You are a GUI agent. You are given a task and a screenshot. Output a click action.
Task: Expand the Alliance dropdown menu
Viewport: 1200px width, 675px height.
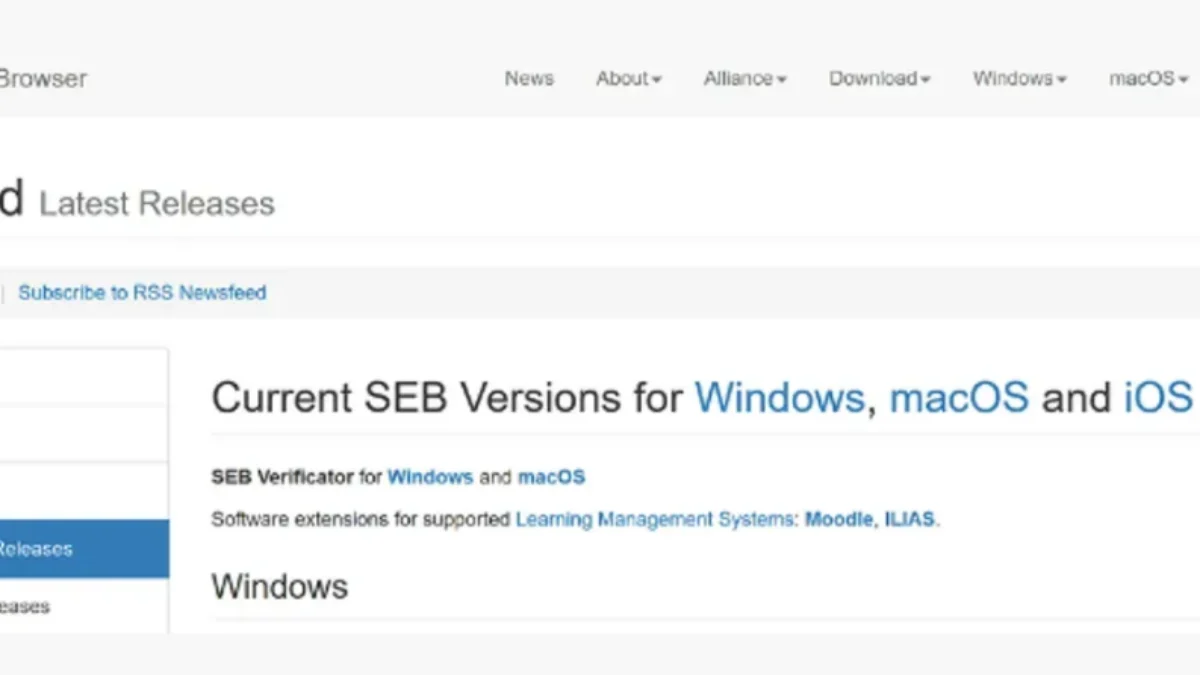coord(745,78)
